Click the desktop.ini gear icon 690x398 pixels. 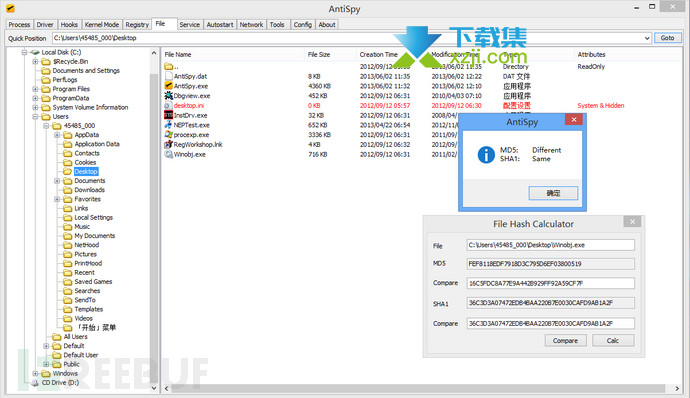[169, 105]
